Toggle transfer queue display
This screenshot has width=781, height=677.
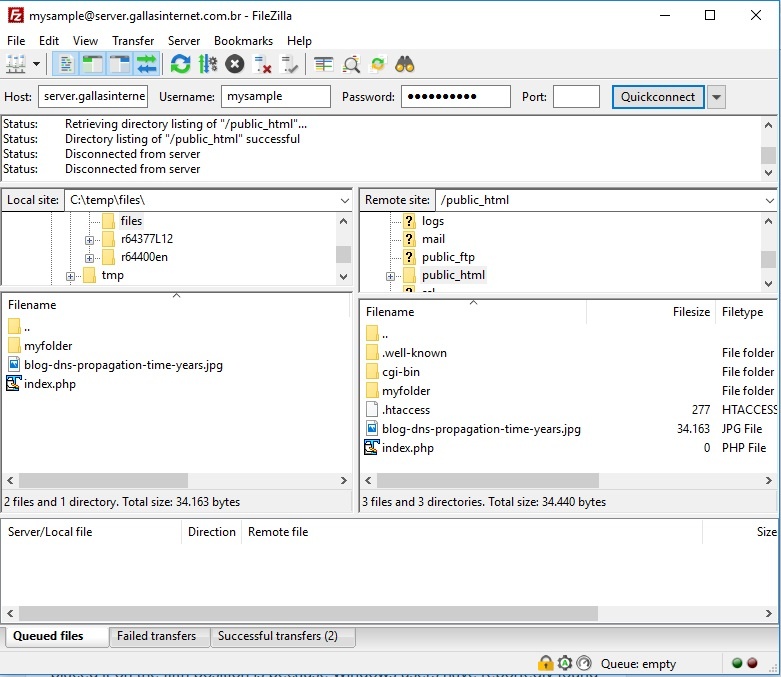coord(147,64)
